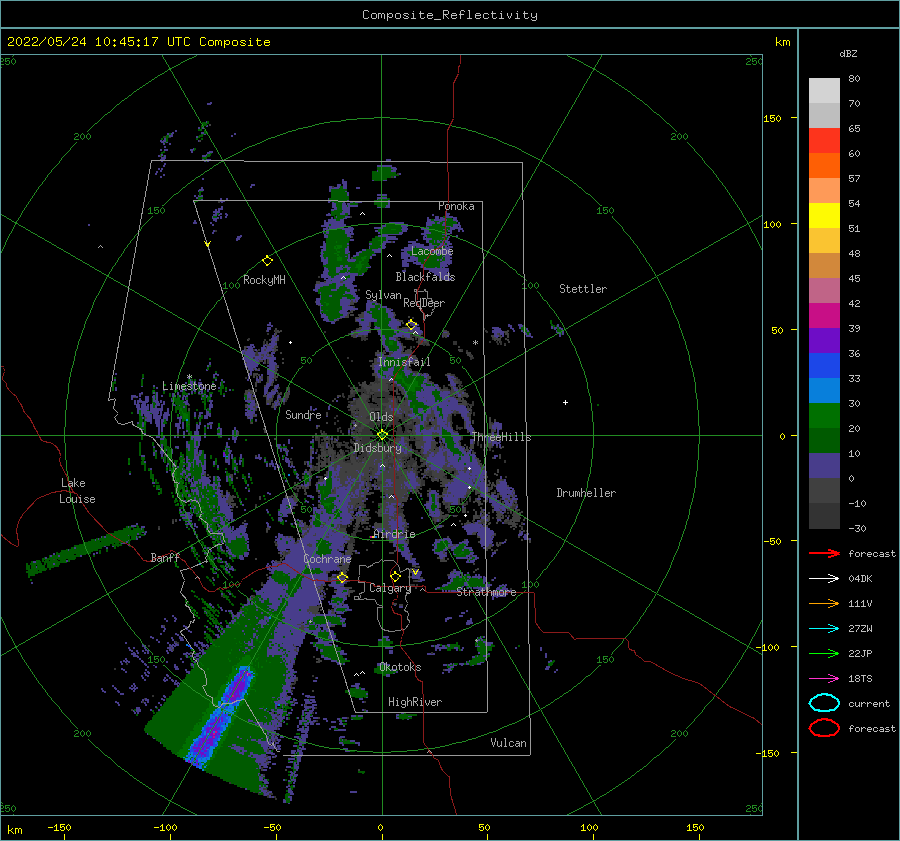Select the bright green 30 dBZ swatch
The height and width of the screenshot is (841, 900).
click(824, 416)
